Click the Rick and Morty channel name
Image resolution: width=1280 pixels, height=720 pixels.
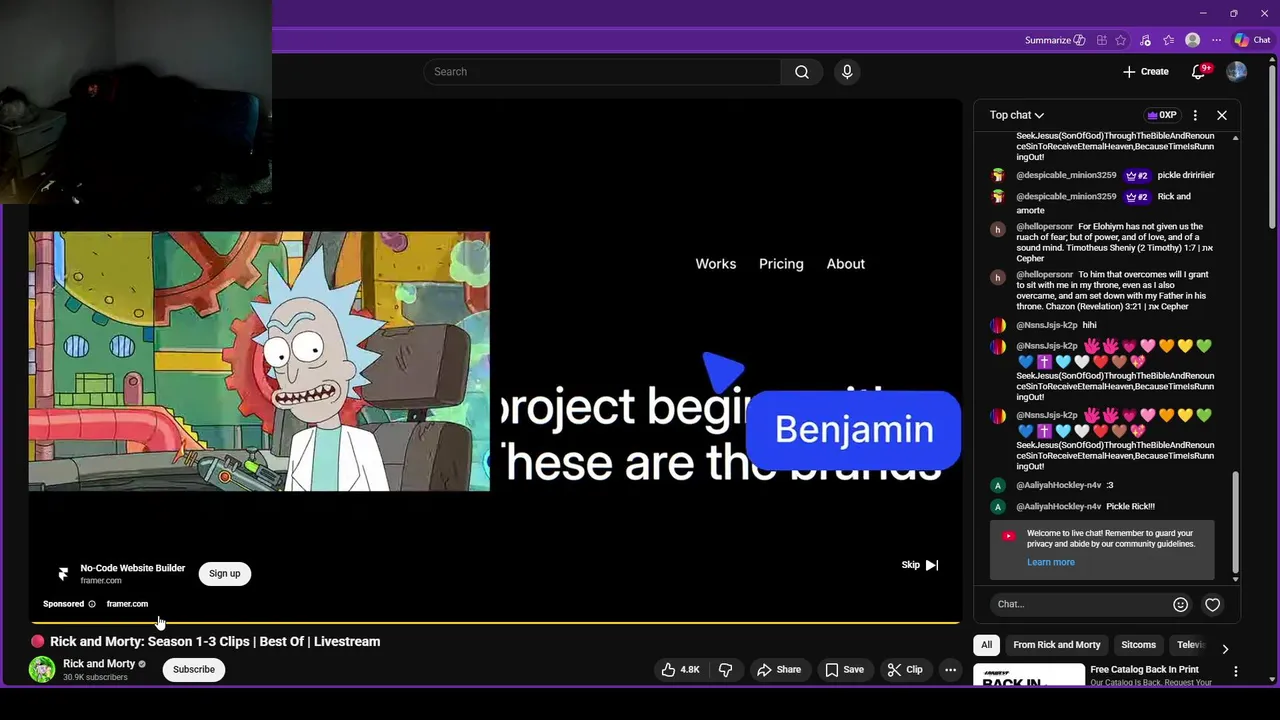(99, 664)
